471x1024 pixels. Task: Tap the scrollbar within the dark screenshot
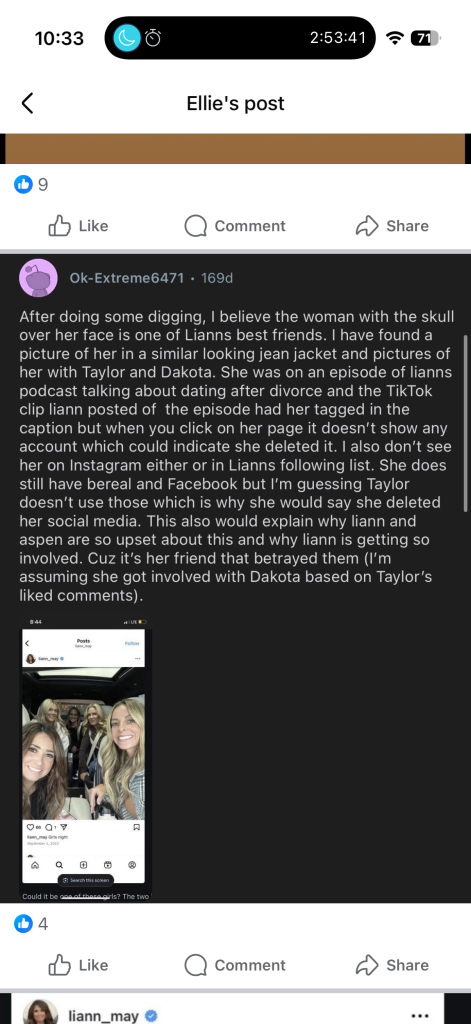point(466,423)
